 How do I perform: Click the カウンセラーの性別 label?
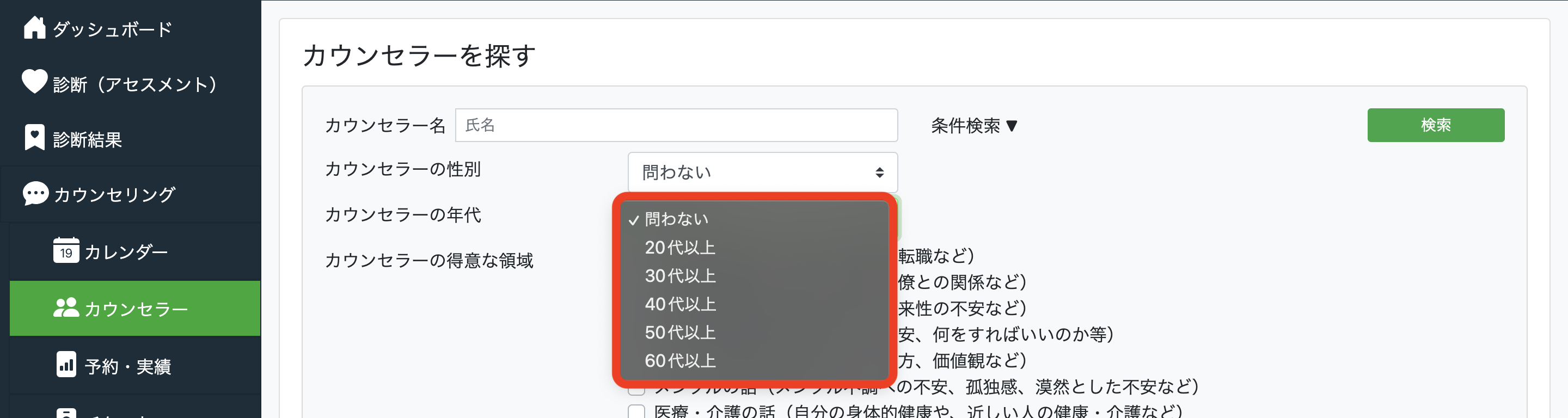403,169
